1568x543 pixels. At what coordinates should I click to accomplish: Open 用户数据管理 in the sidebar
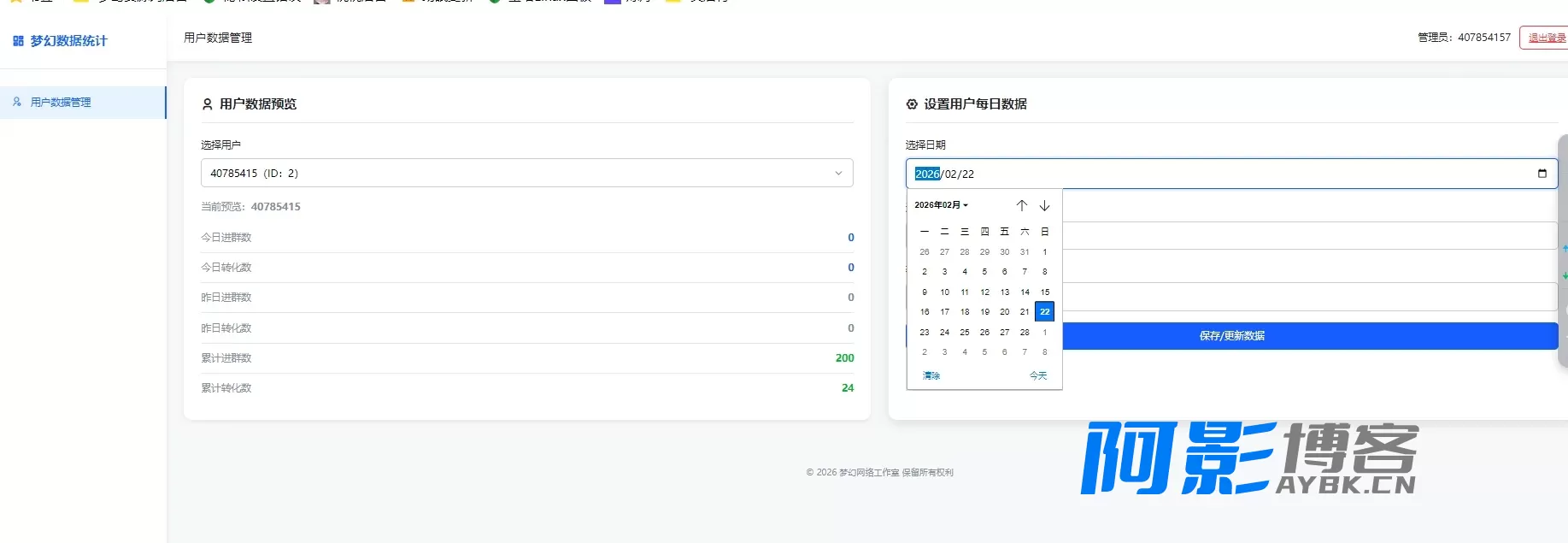(61, 103)
